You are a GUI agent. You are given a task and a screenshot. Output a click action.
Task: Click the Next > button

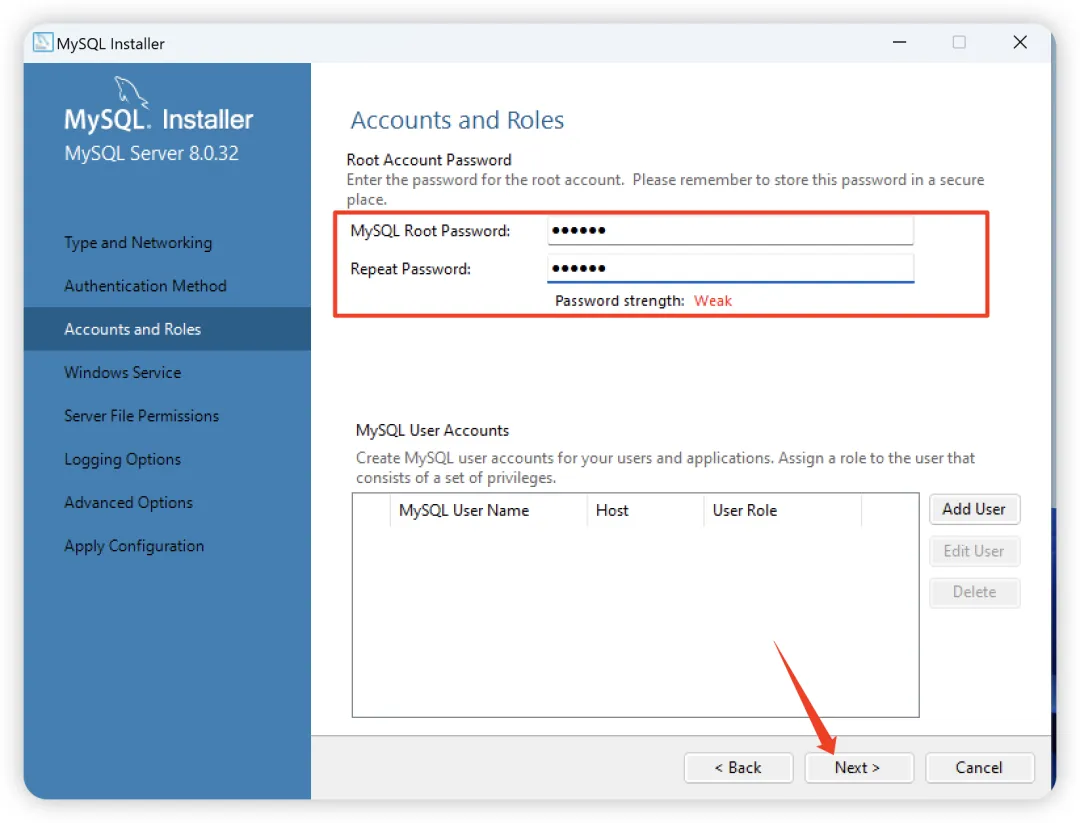[858, 767]
